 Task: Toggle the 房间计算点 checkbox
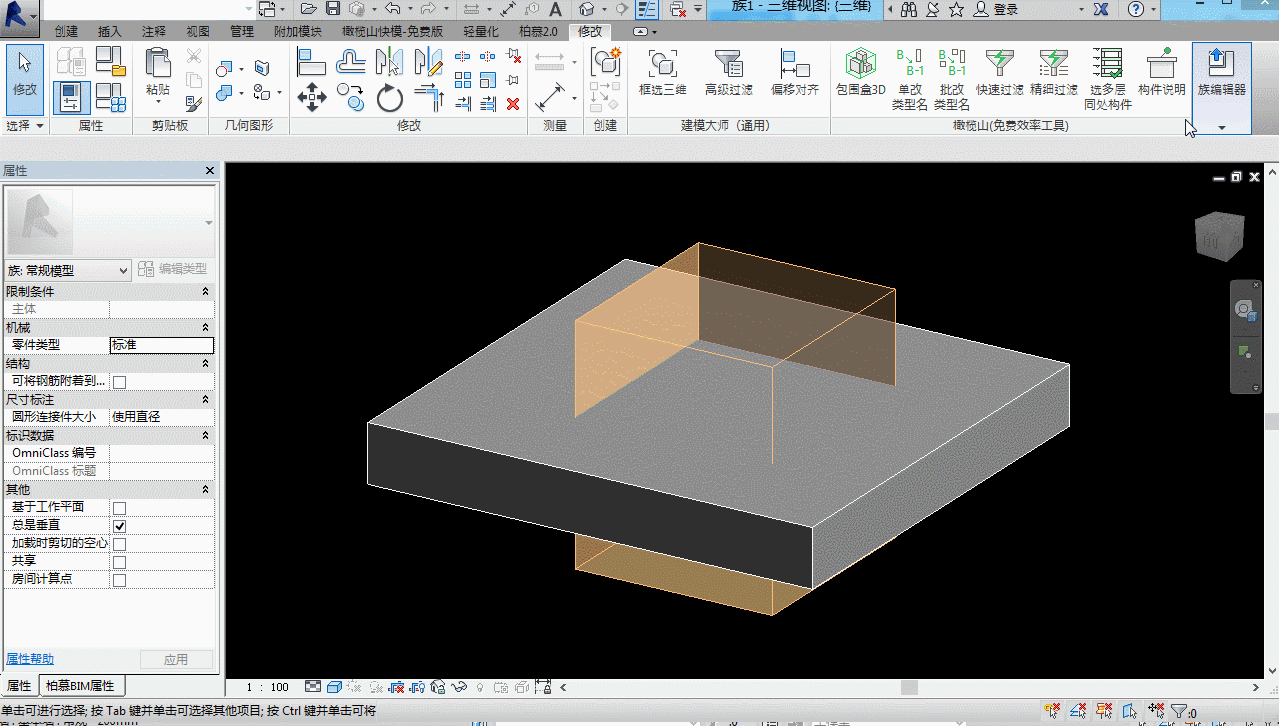119,579
